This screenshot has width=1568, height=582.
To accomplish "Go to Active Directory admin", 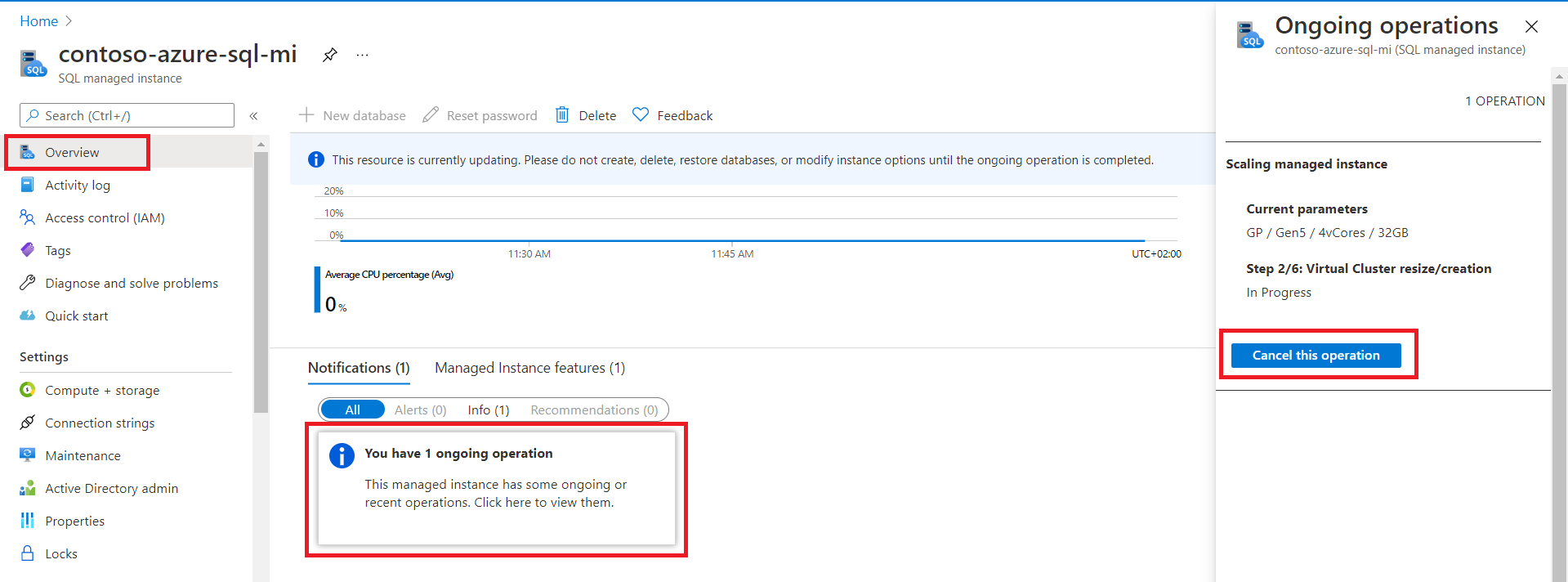I will (x=111, y=489).
